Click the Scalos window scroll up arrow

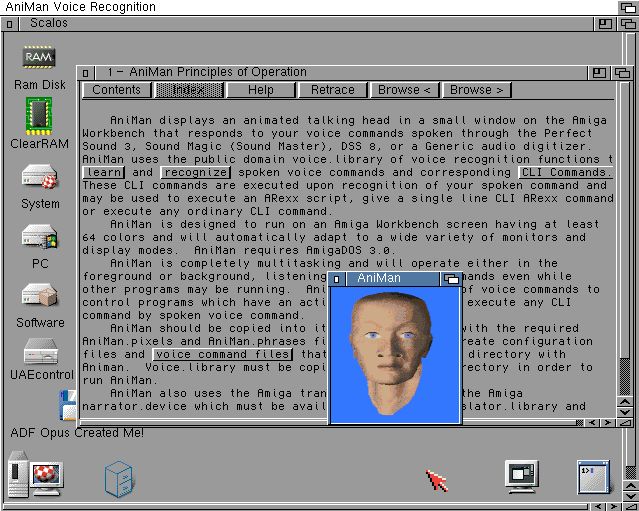[x=631, y=487]
